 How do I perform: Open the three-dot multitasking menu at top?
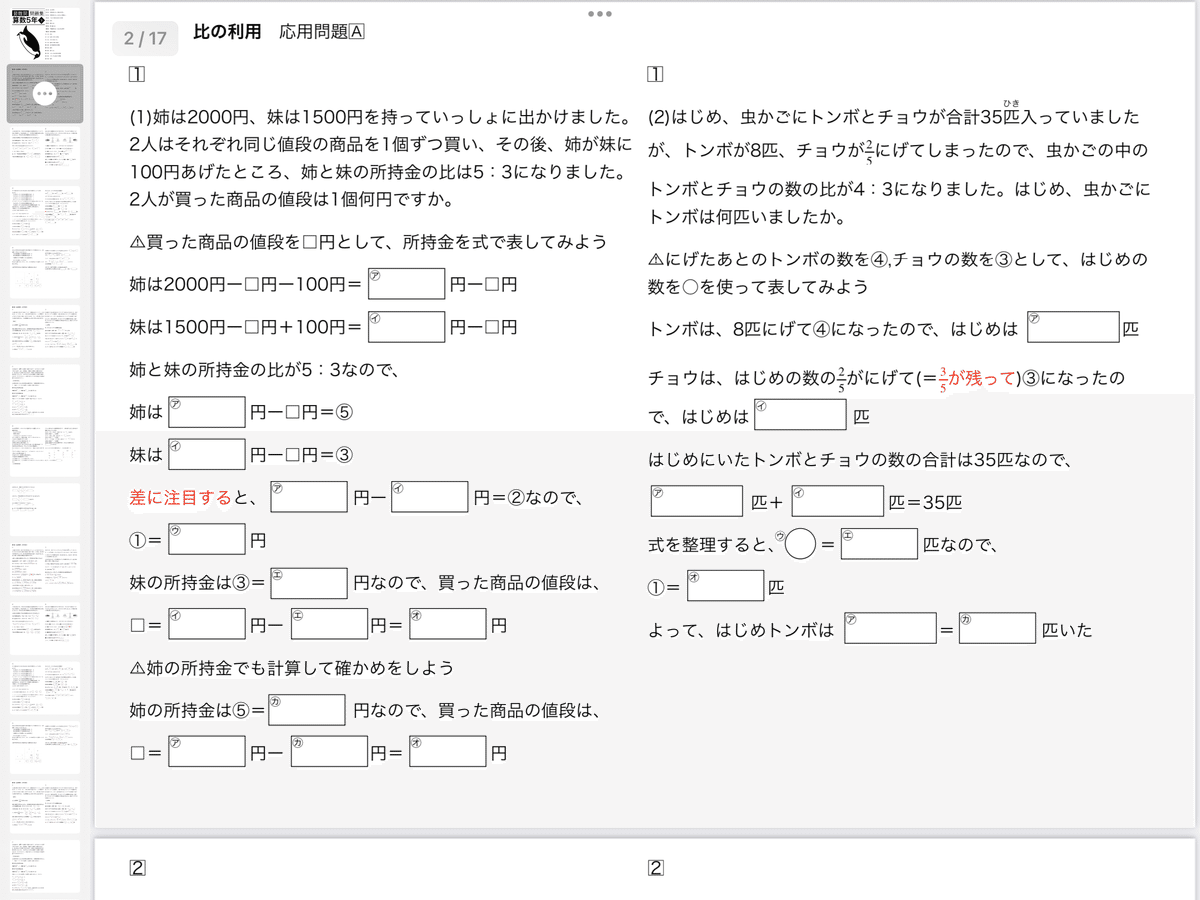(x=600, y=14)
